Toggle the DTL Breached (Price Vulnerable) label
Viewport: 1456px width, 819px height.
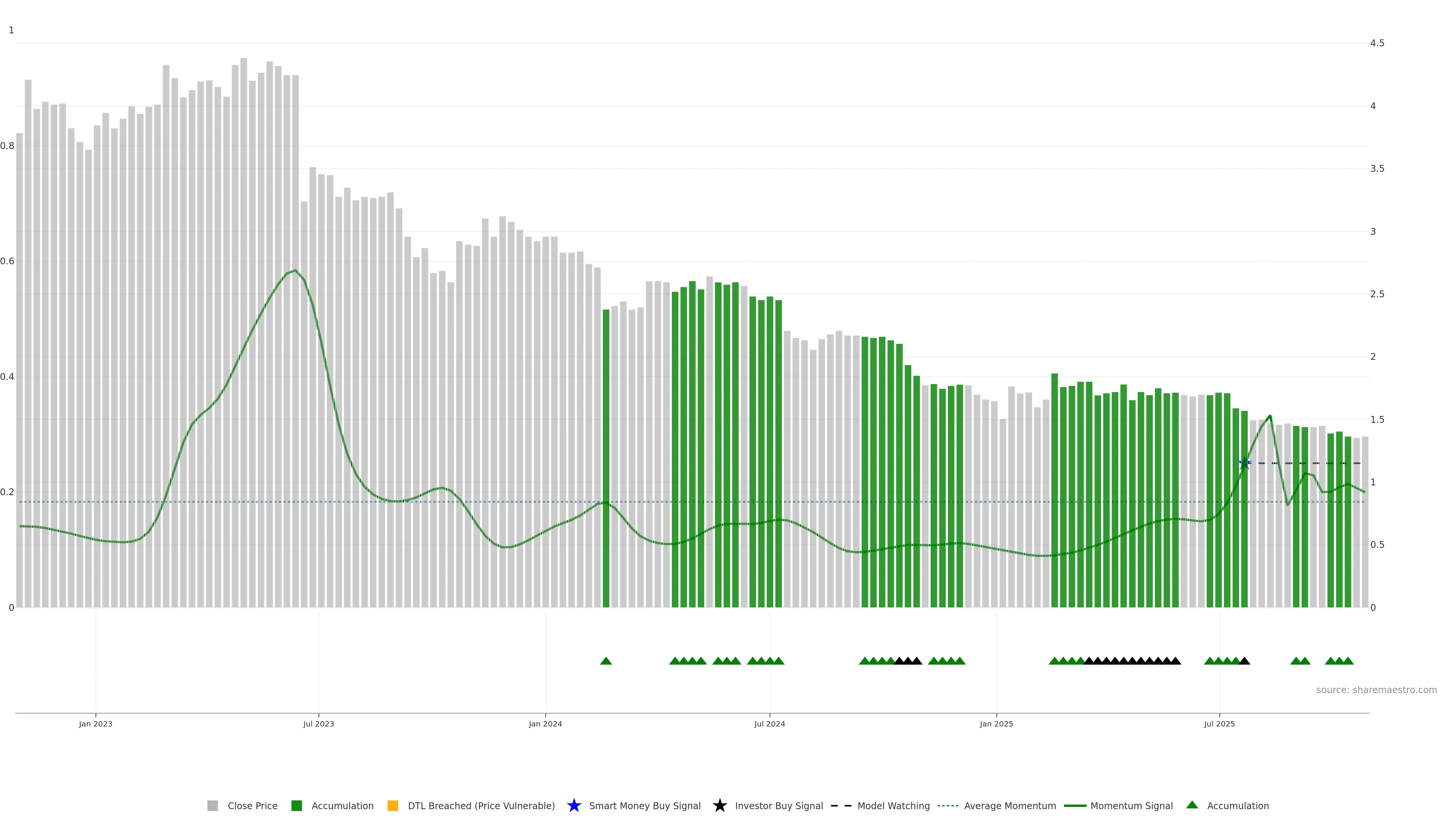click(x=481, y=805)
